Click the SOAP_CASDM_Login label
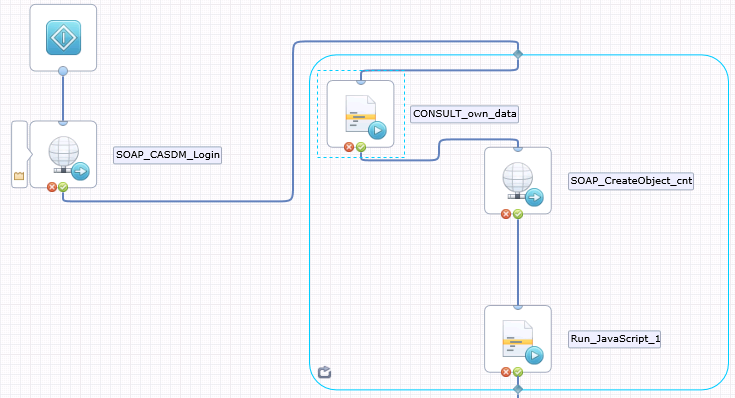The width and height of the screenshot is (735, 398). (168, 155)
